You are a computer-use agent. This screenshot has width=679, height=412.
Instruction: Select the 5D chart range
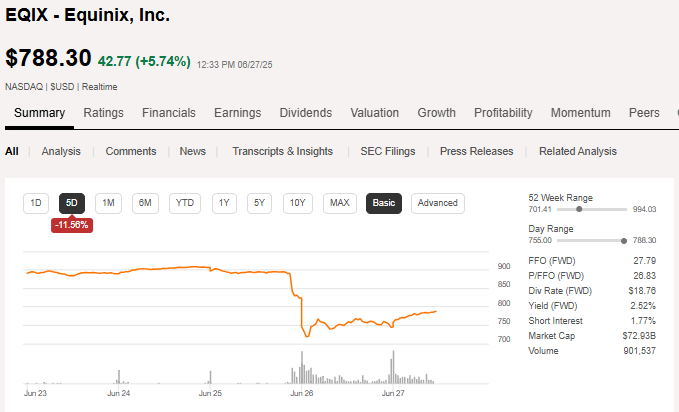tap(72, 203)
